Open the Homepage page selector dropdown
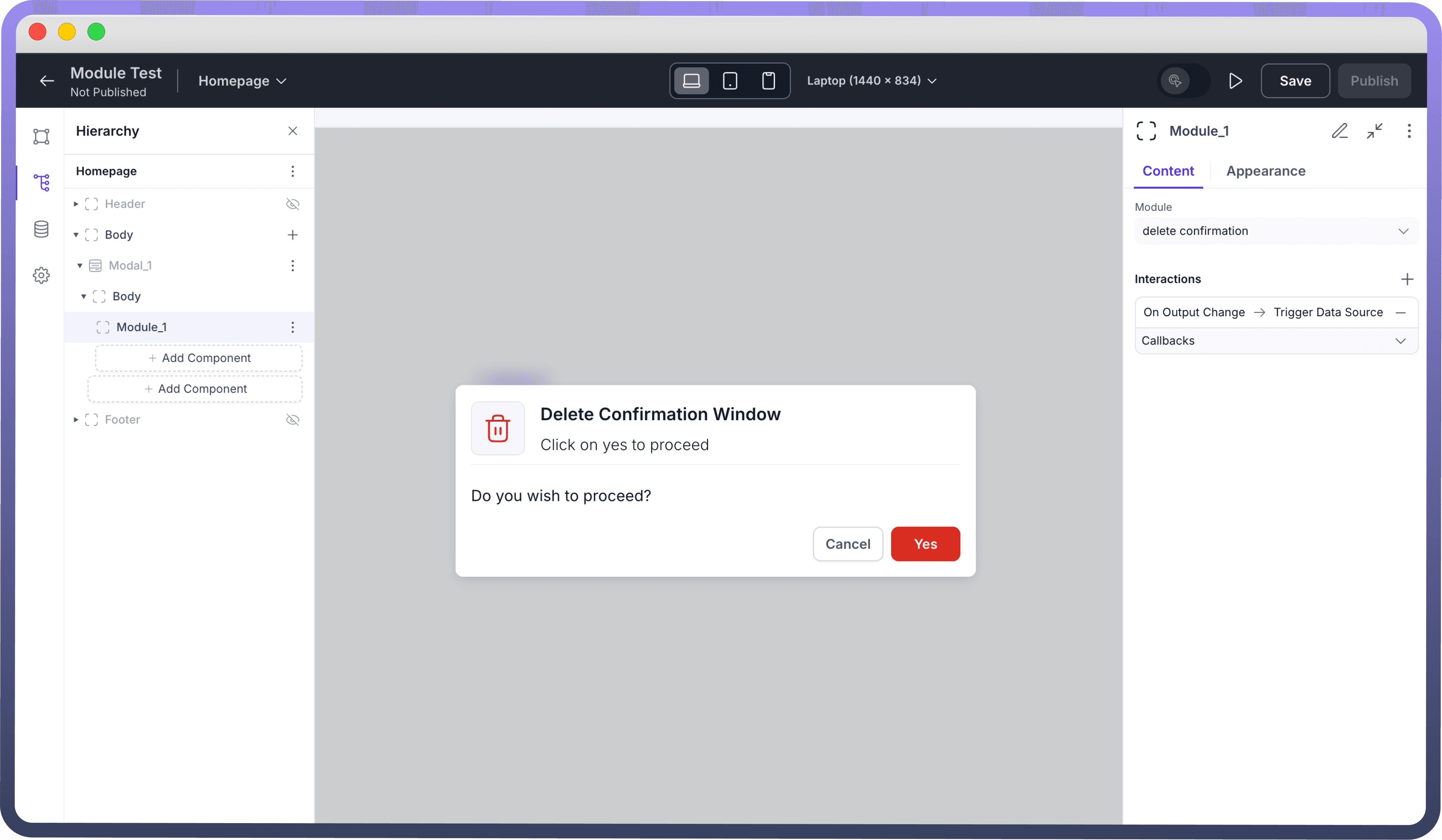Viewport: 1442px width, 840px height. [242, 81]
